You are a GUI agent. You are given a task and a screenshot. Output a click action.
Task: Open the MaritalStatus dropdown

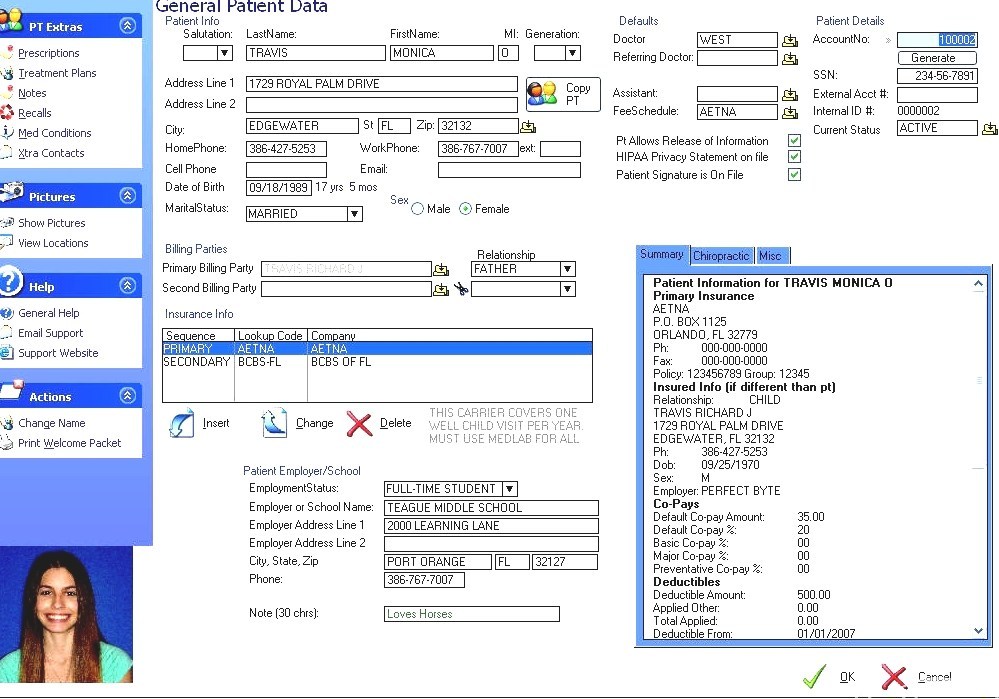pyautogui.click(x=355, y=214)
